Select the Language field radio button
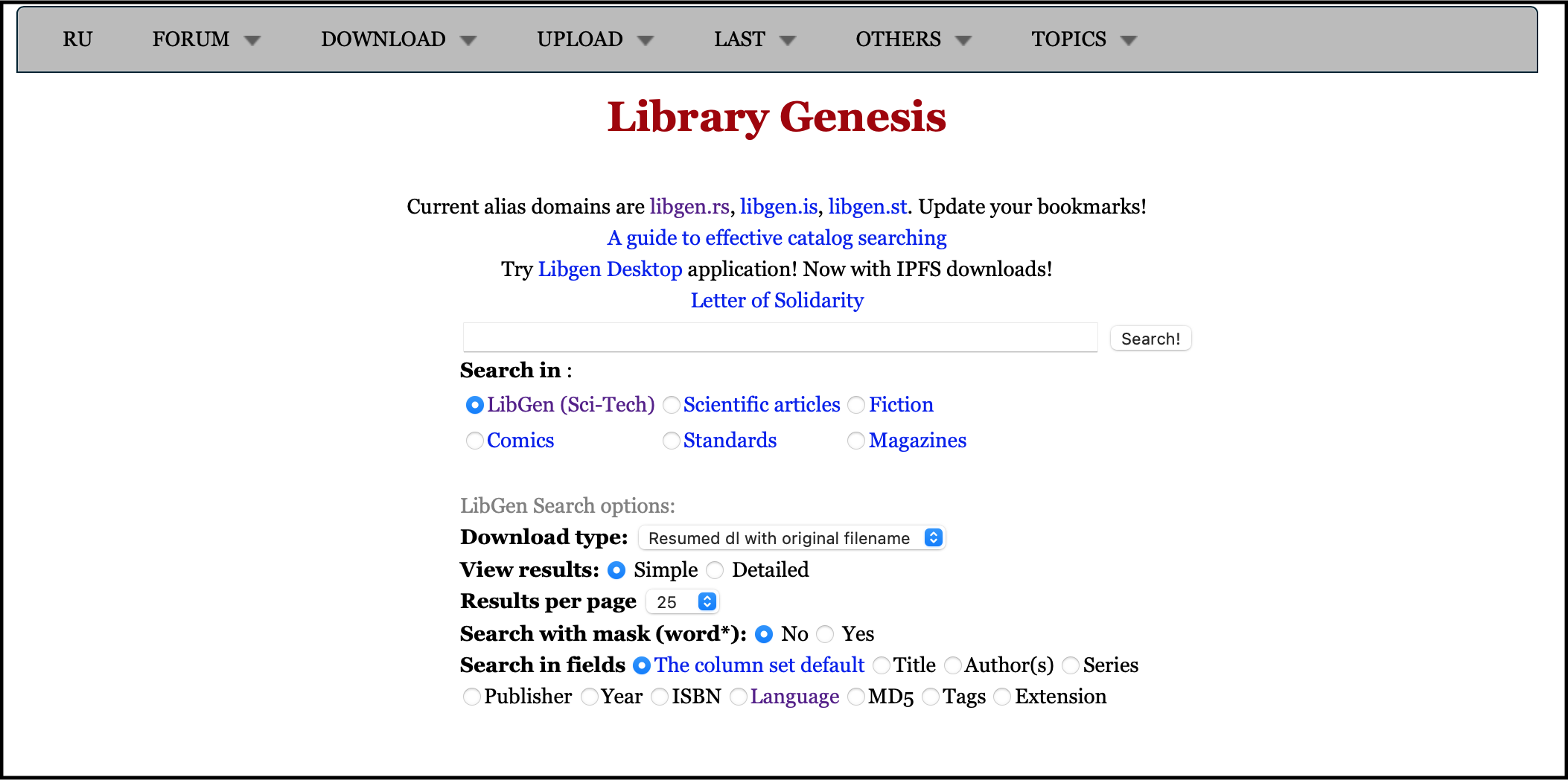The image size is (1568, 780). click(x=739, y=697)
